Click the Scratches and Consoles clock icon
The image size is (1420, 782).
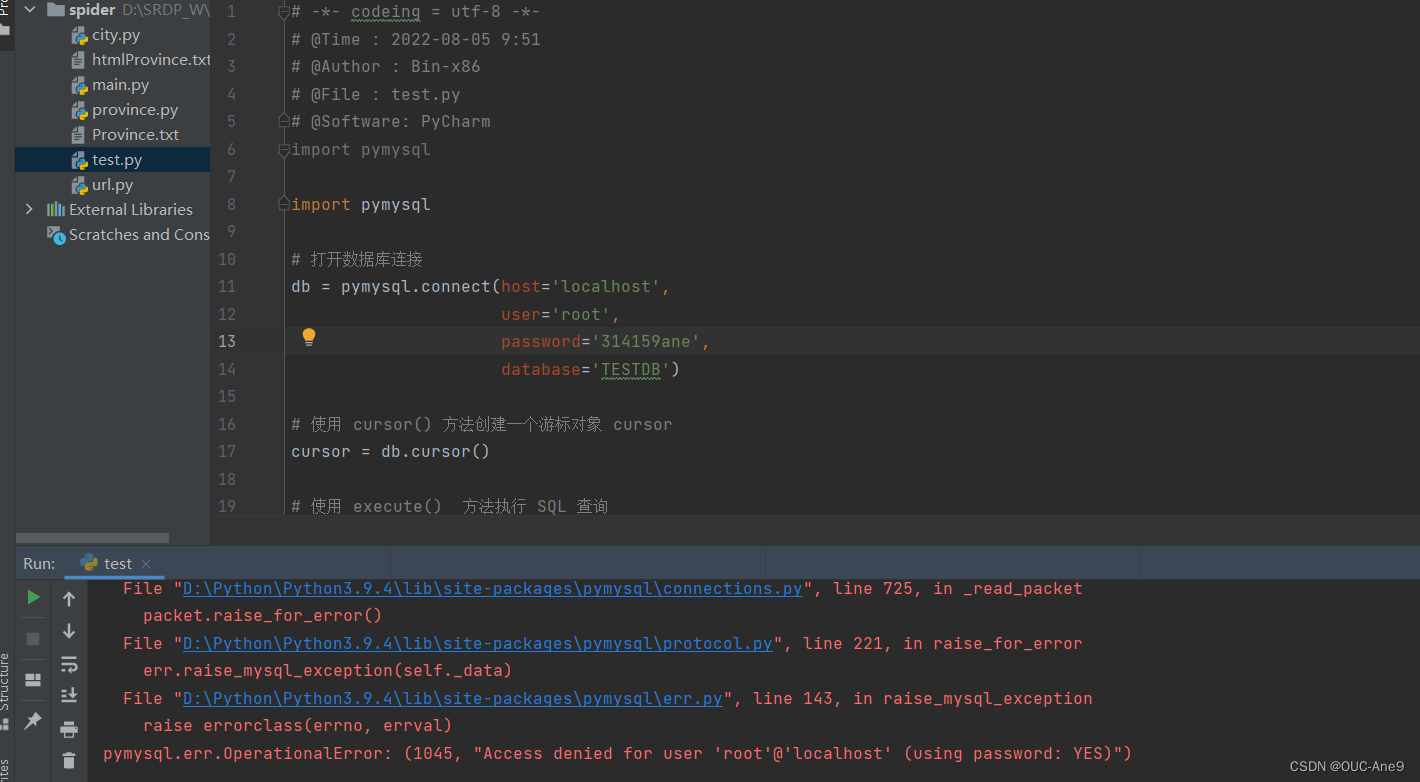pyautogui.click(x=56, y=235)
